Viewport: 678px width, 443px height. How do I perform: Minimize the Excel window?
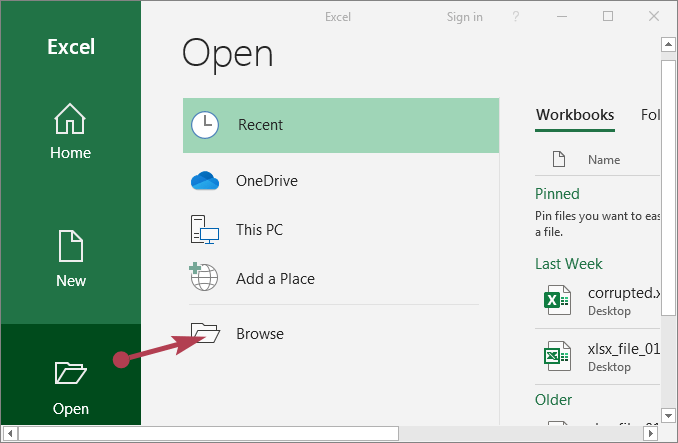coord(562,16)
